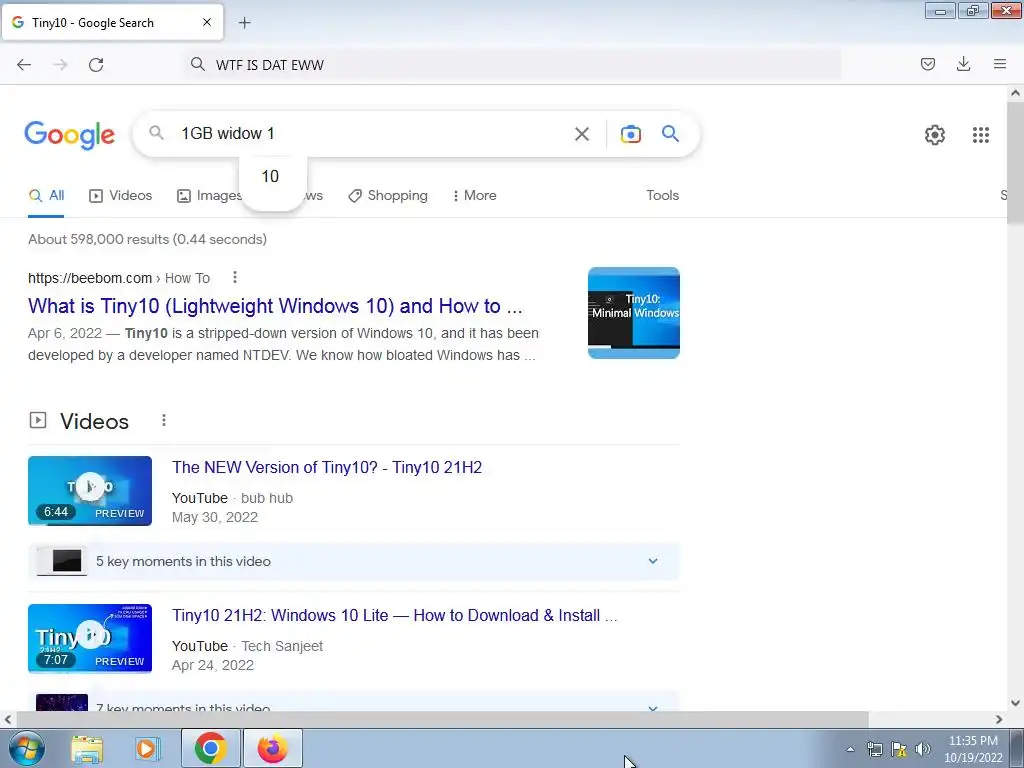
Task: Click the blue Google search magnifier button
Action: [670, 134]
